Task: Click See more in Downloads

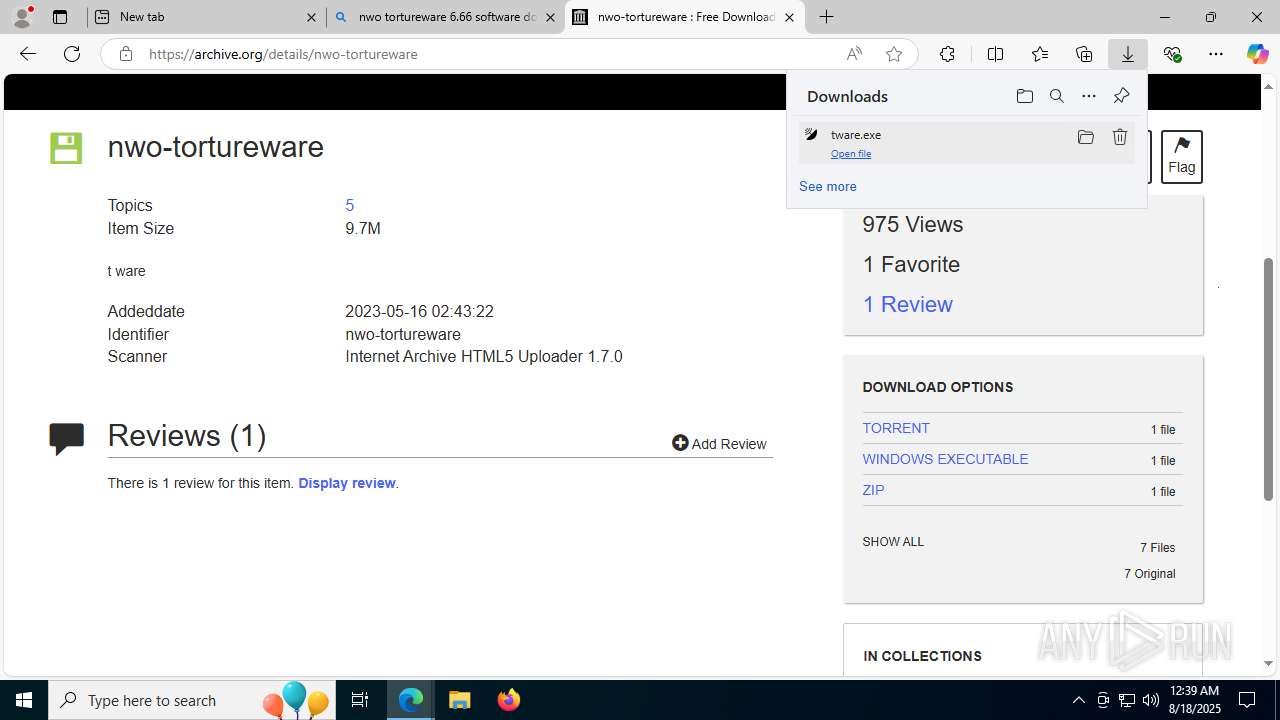Action: (828, 186)
